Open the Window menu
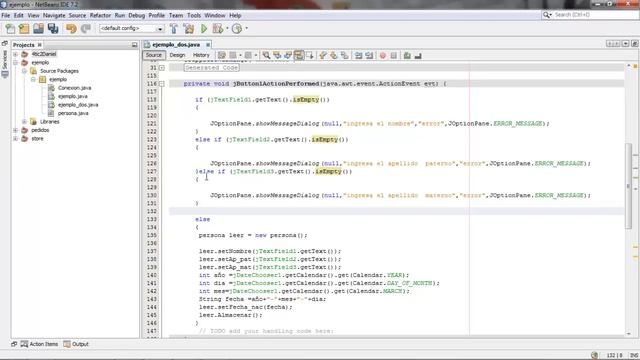This screenshot has height=360, width=640. 215,16
